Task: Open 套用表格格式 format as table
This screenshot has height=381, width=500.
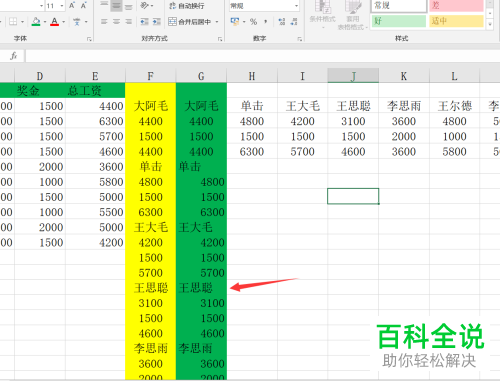Action: [353, 15]
